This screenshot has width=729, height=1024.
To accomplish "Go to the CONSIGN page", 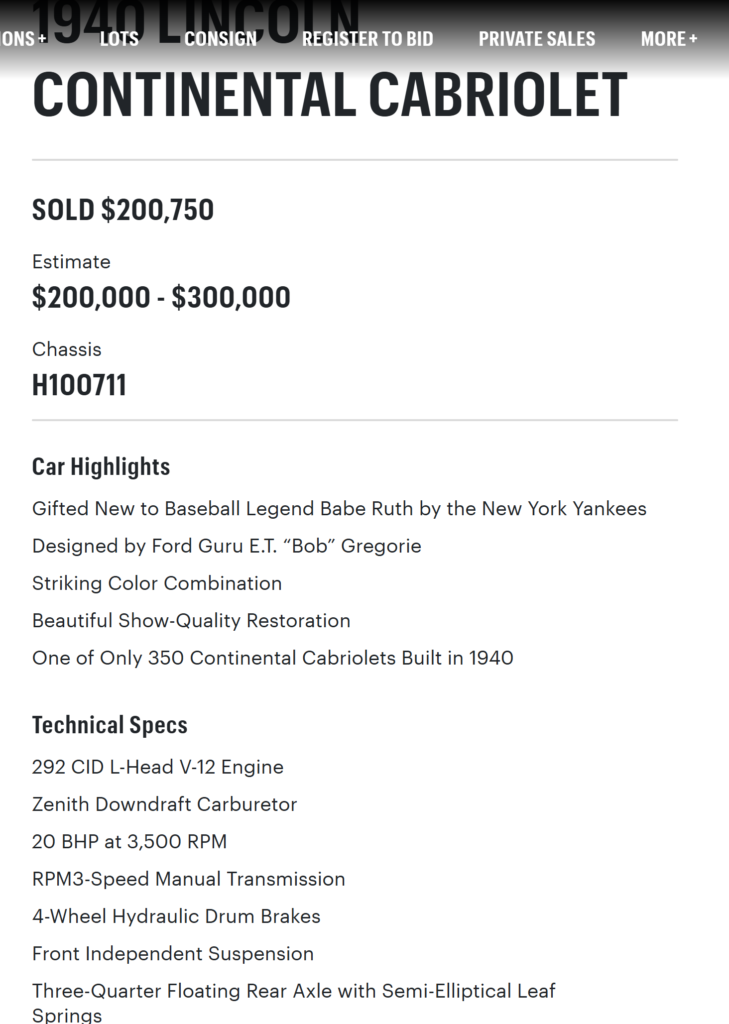I will coord(220,39).
